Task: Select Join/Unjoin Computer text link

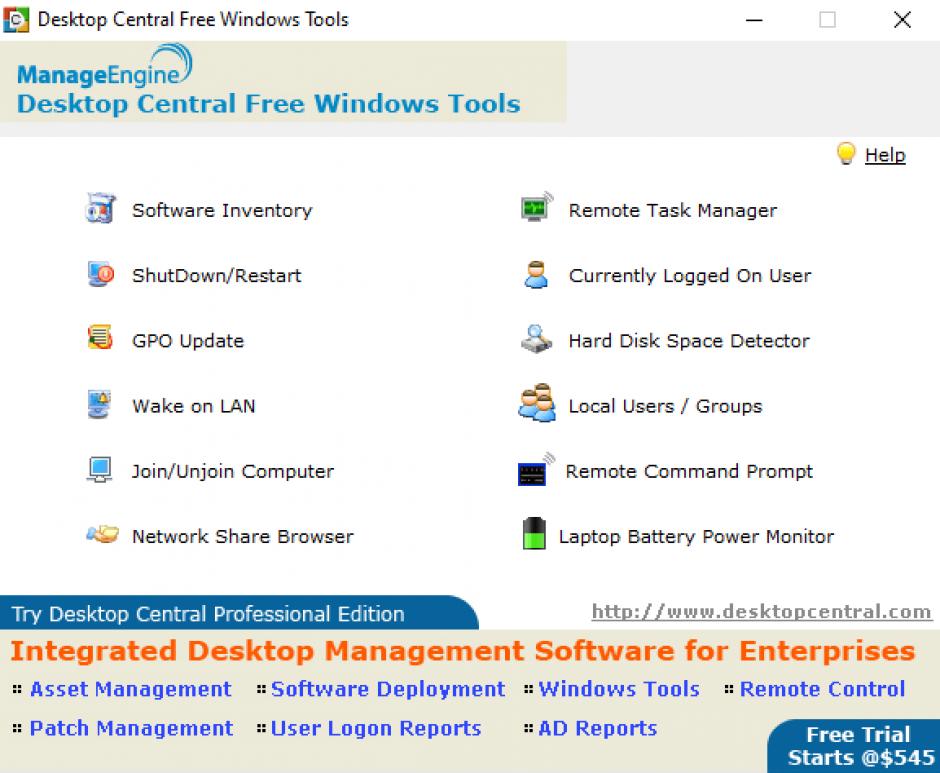Action: coord(233,471)
